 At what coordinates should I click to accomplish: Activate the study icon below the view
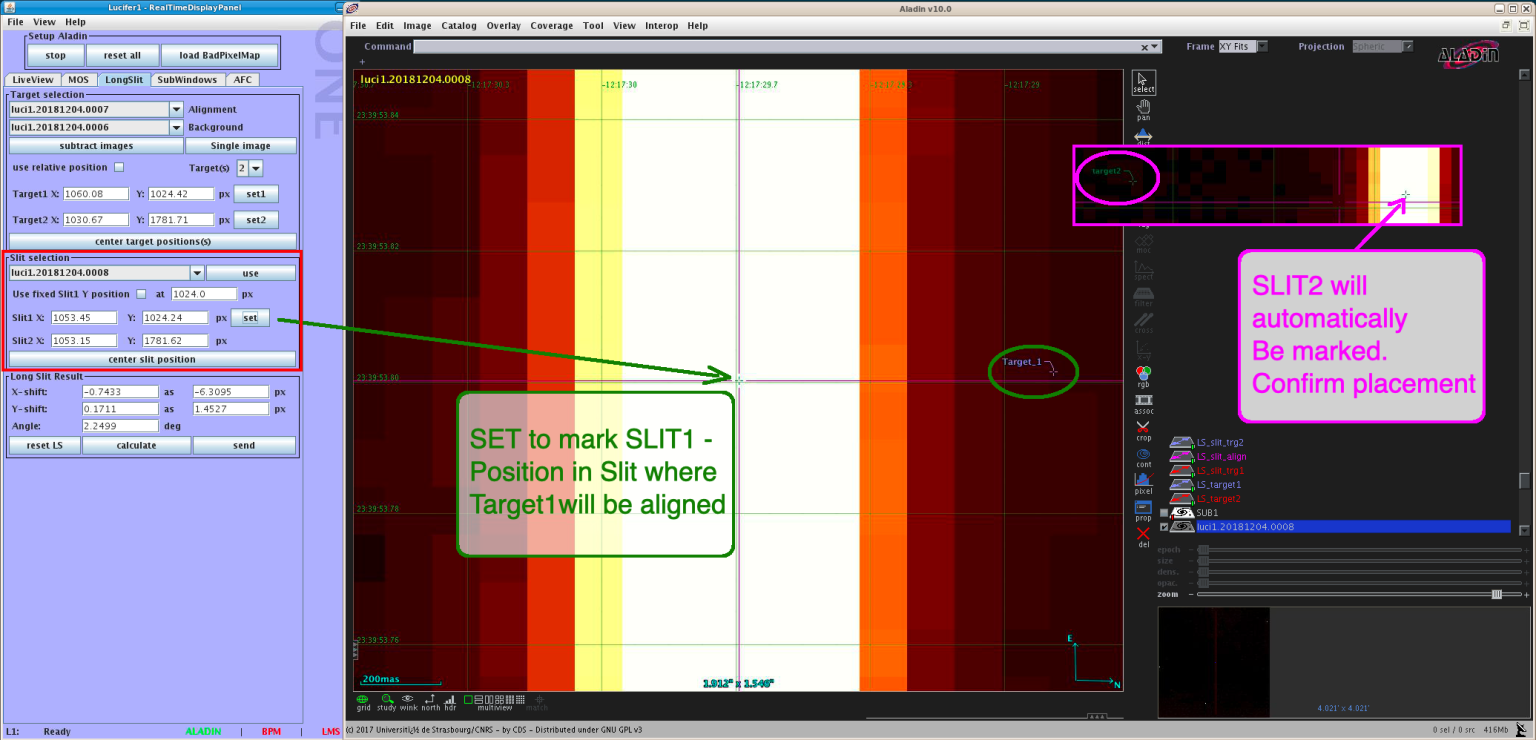[386, 701]
